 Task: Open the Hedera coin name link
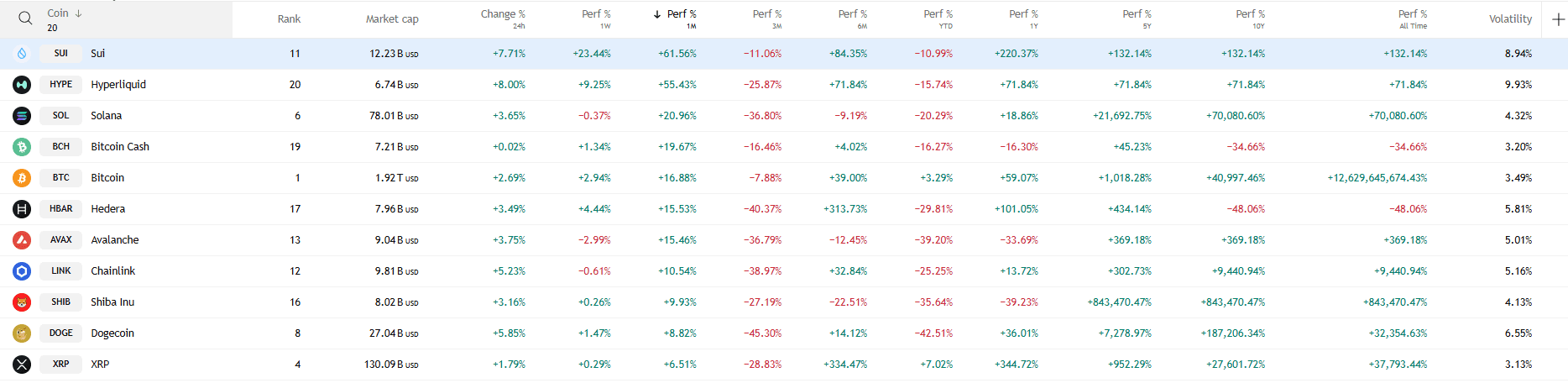107,209
